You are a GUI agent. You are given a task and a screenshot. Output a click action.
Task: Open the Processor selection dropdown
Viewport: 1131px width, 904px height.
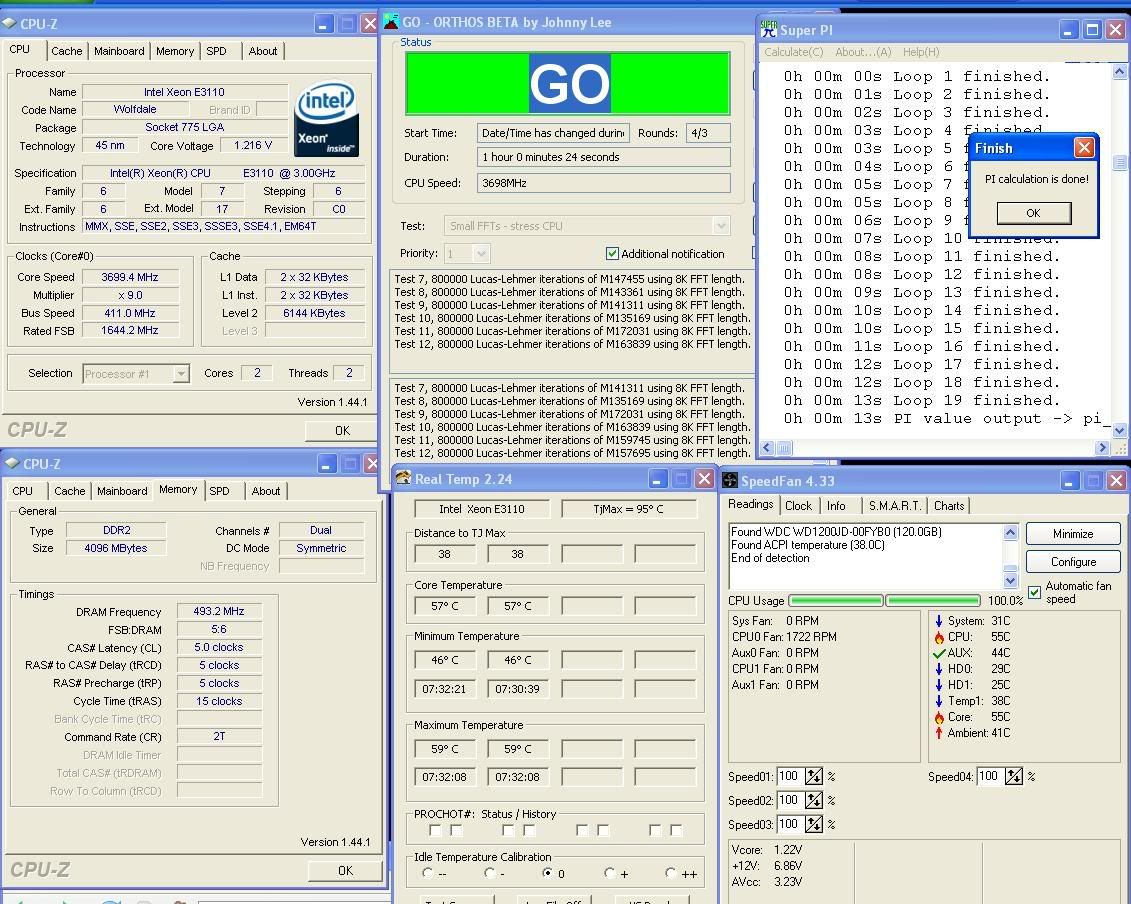181,374
